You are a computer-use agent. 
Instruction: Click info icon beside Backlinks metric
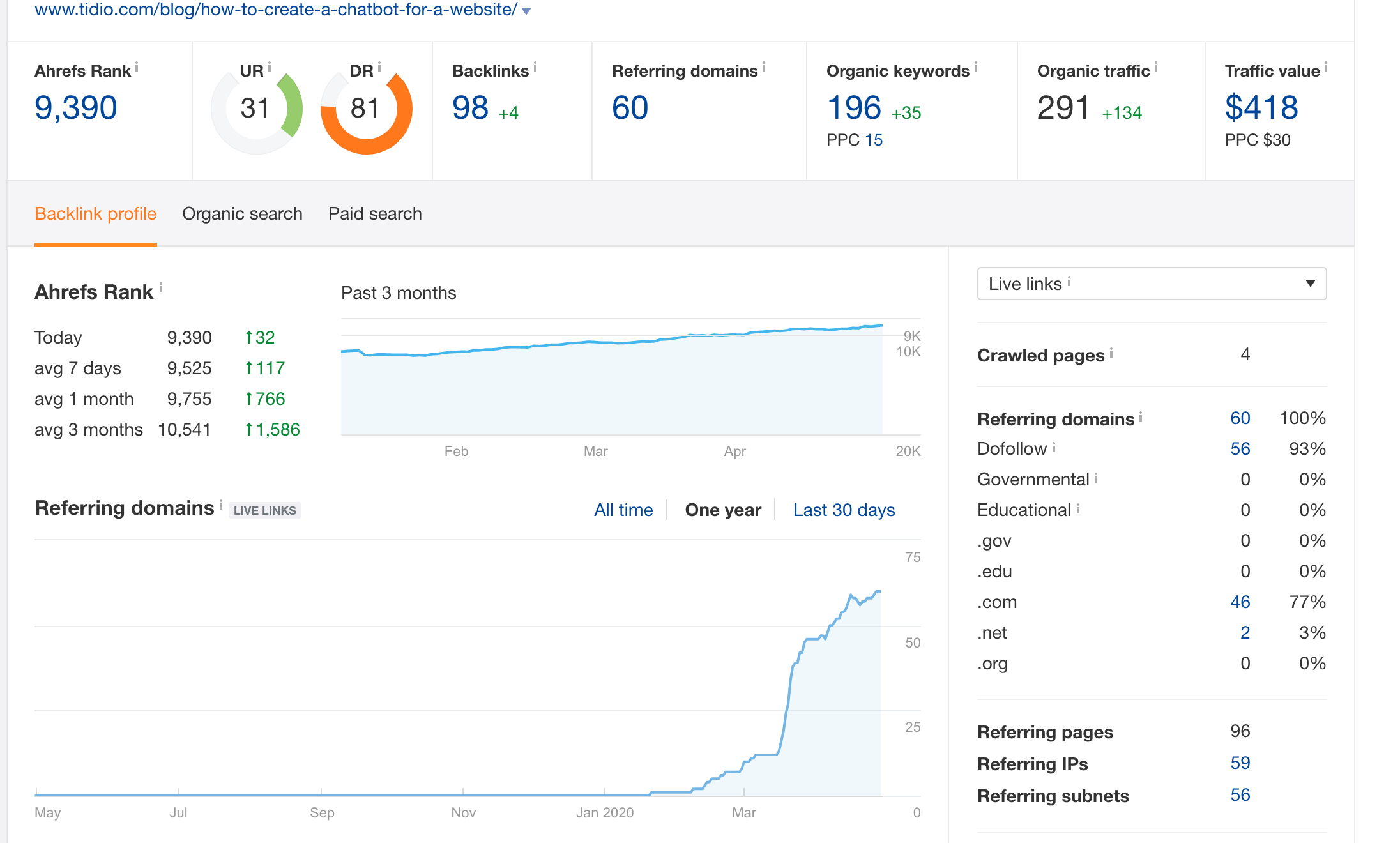[535, 66]
